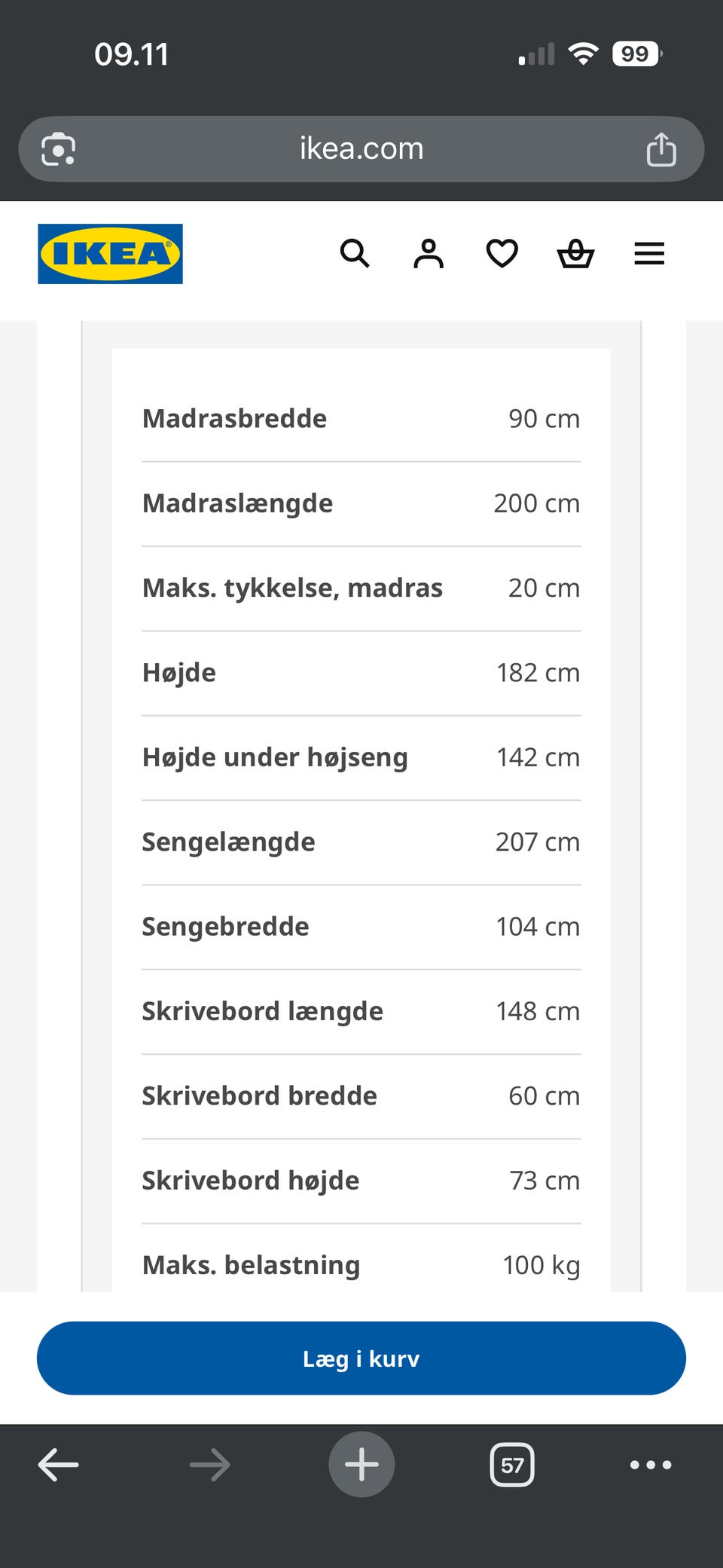Open the shopping basket icon
Viewport: 723px width, 1568px height.
[576, 254]
